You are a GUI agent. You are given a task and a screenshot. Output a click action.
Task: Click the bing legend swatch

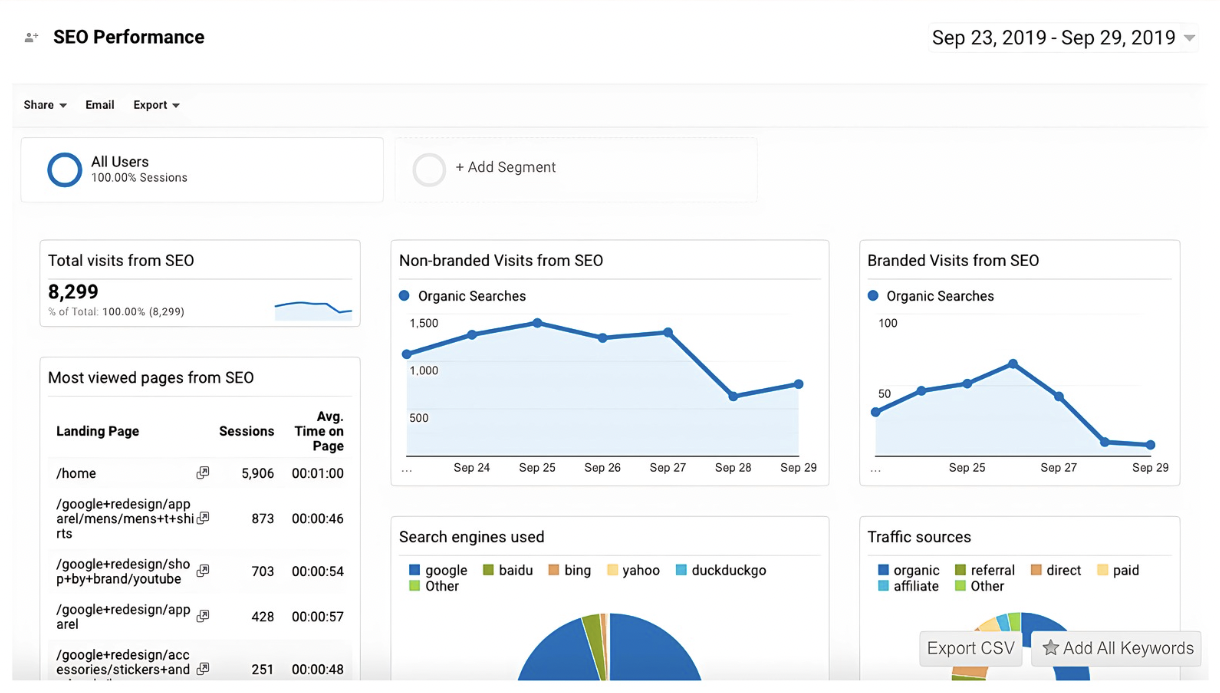pyautogui.click(x=553, y=570)
